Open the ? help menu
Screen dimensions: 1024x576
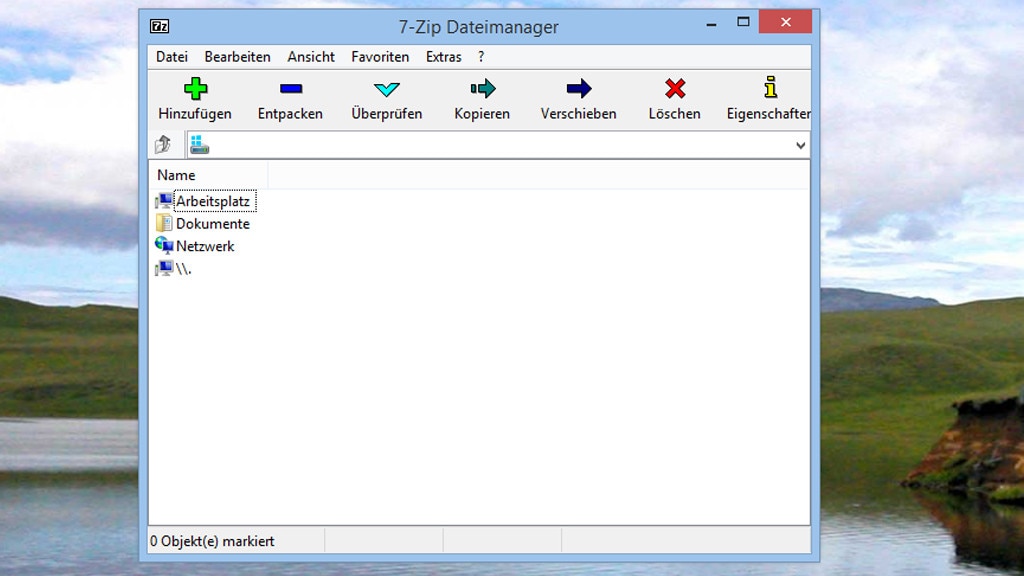click(481, 57)
